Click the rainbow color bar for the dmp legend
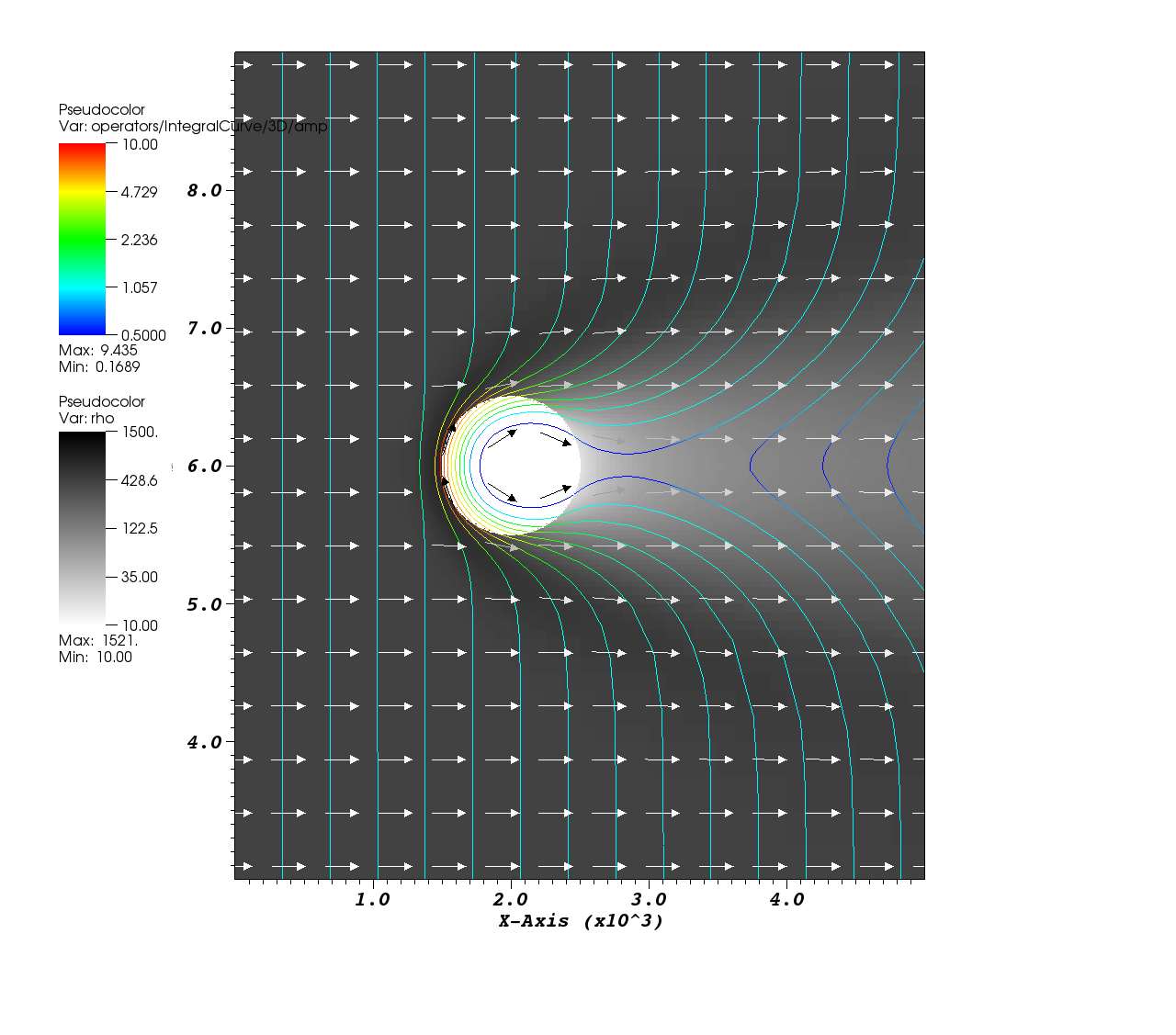This screenshot has width=1176, height=1035. coord(82,239)
